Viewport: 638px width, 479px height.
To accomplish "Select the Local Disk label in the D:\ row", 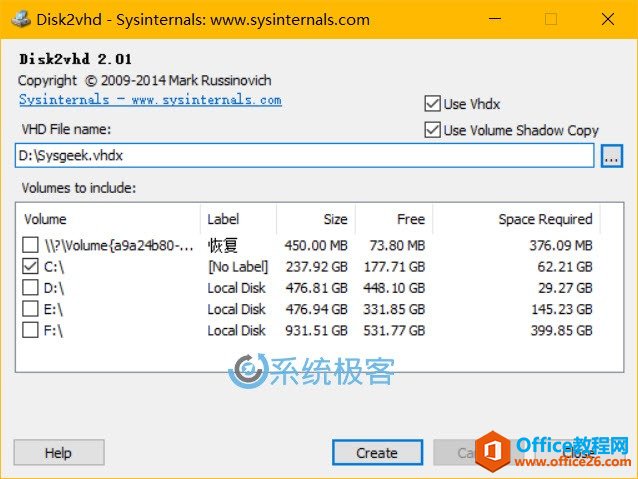I will point(236,288).
